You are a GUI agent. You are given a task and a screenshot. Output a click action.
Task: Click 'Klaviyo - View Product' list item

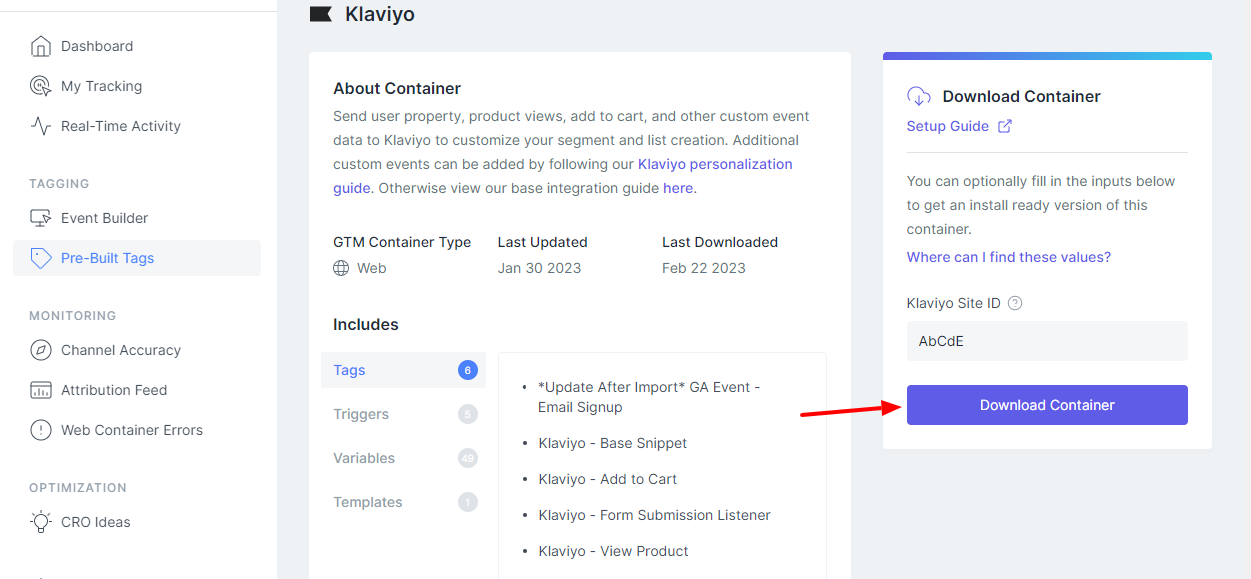coord(614,551)
